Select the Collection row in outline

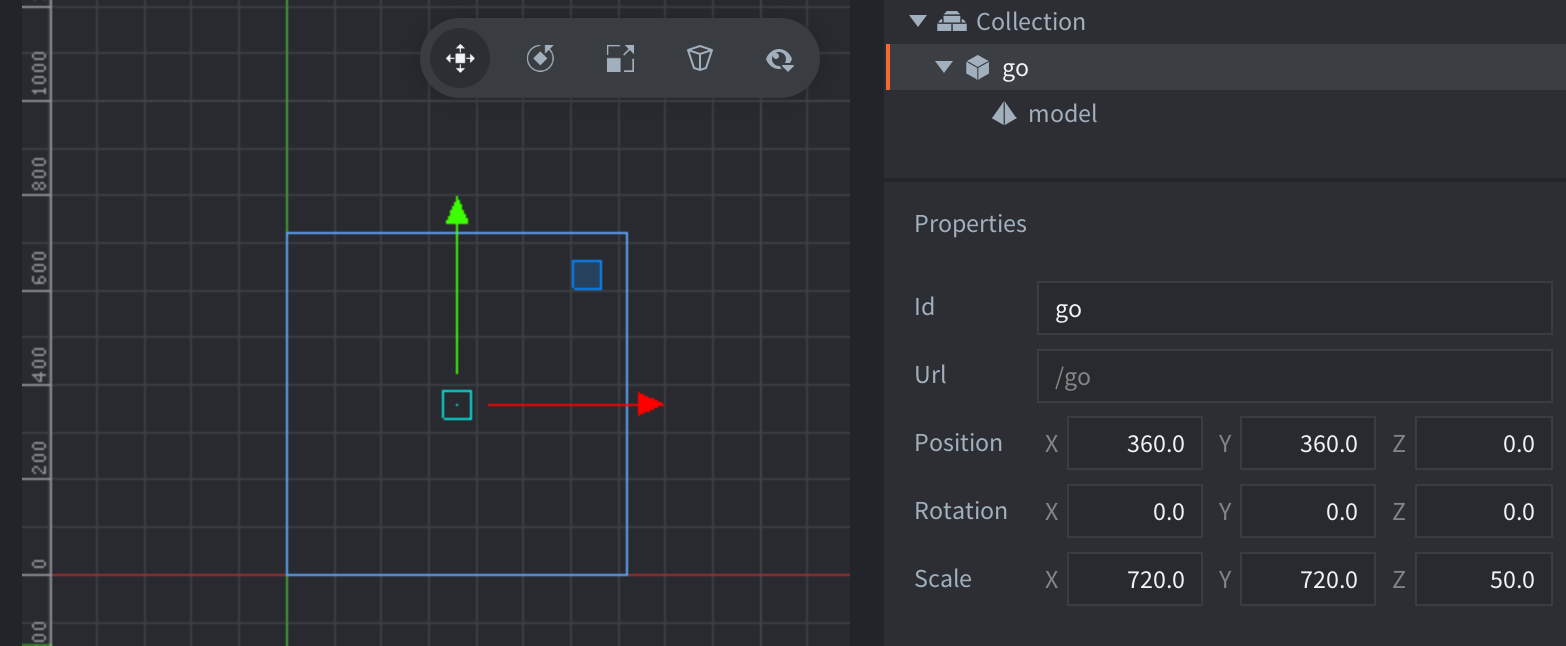[x=1225, y=21]
